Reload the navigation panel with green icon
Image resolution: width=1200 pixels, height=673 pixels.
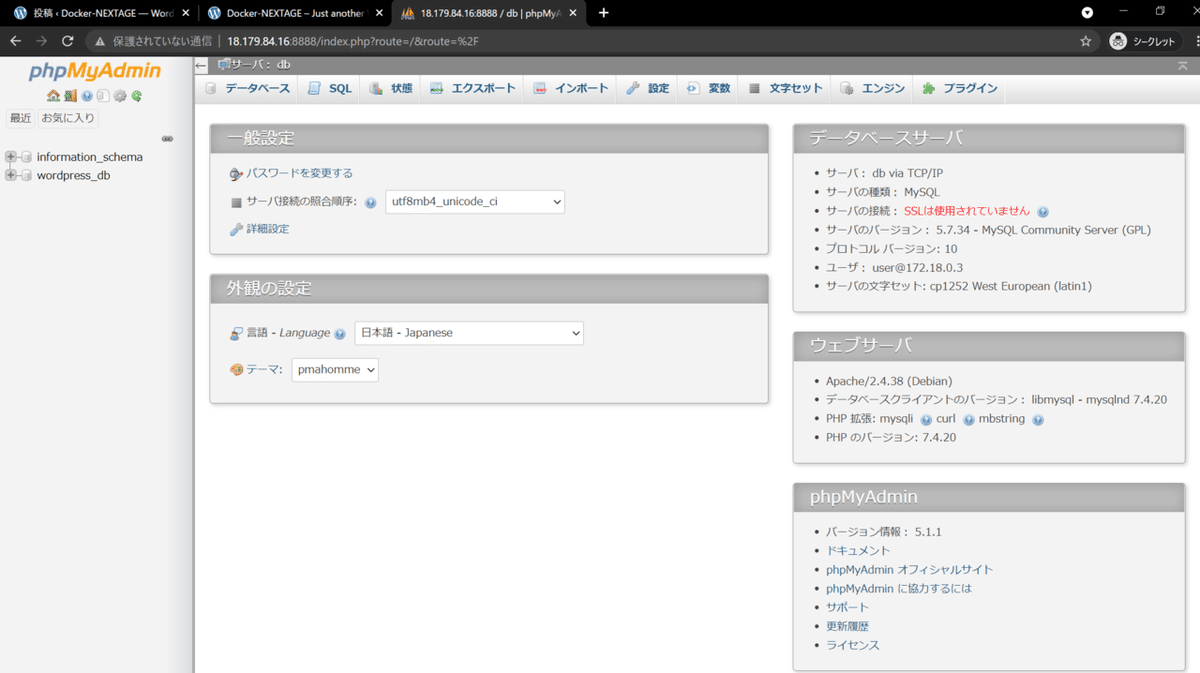pyautogui.click(x=136, y=96)
